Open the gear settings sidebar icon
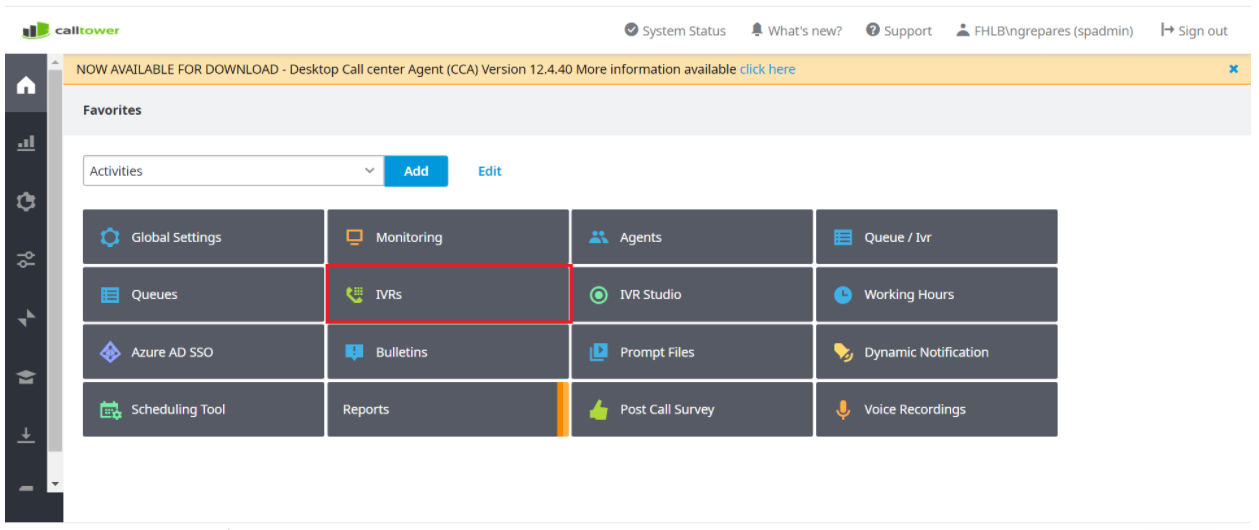 (26, 202)
